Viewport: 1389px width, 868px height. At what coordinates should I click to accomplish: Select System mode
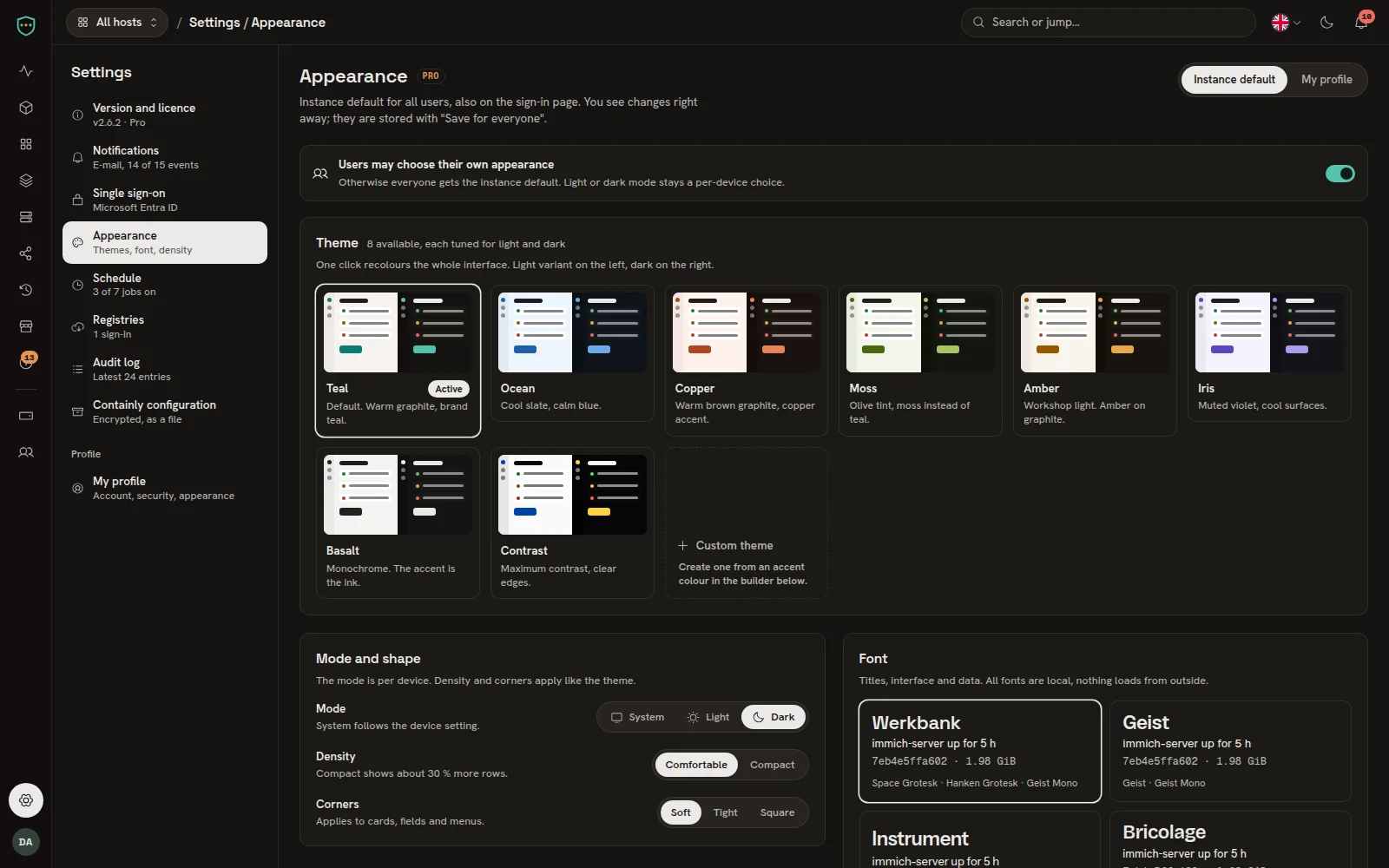click(638, 717)
